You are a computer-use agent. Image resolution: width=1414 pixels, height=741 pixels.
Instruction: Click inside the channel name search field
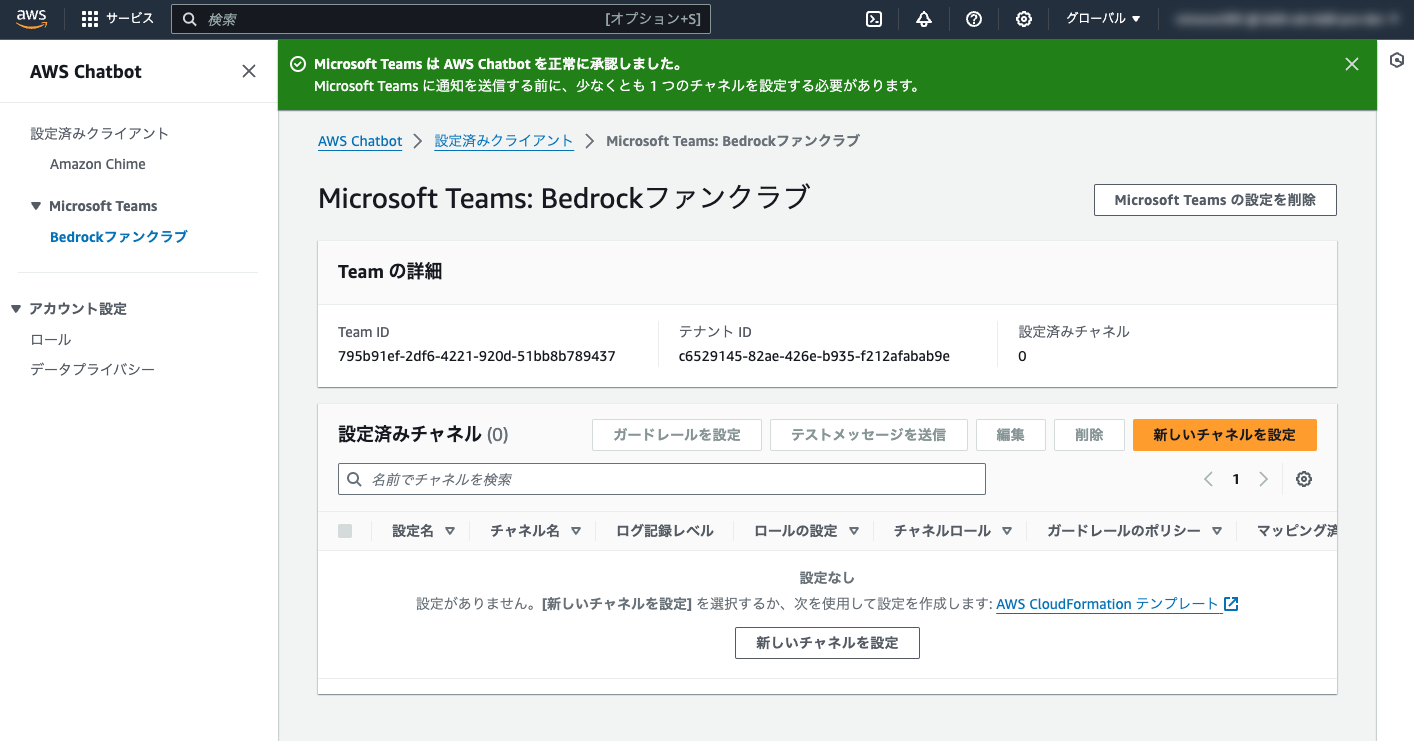coord(660,479)
